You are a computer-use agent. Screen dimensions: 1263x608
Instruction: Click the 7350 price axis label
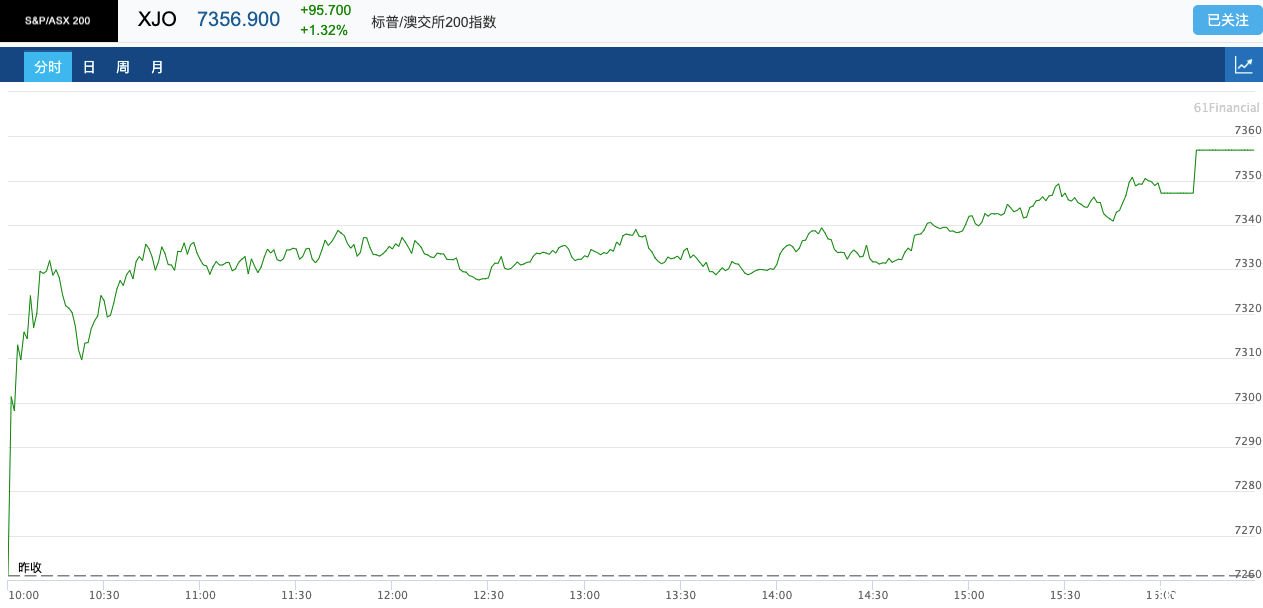(x=1248, y=175)
